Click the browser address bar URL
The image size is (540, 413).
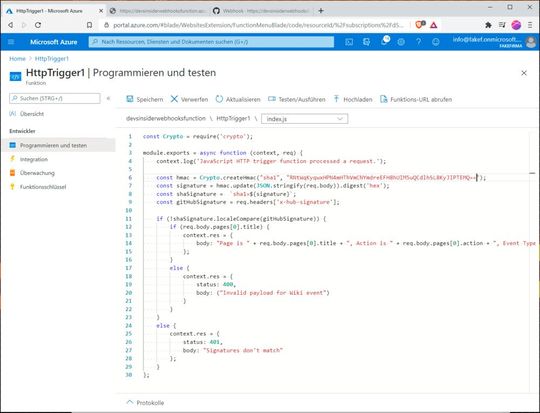(258, 25)
